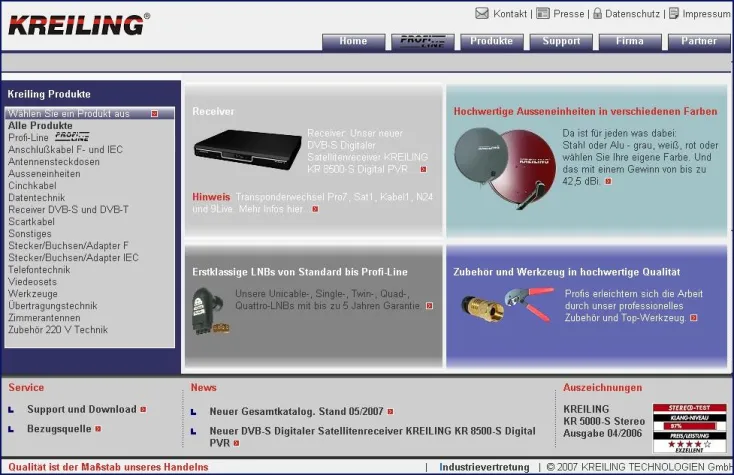Switch to the Support navigation tab
The image size is (734, 475).
click(561, 41)
